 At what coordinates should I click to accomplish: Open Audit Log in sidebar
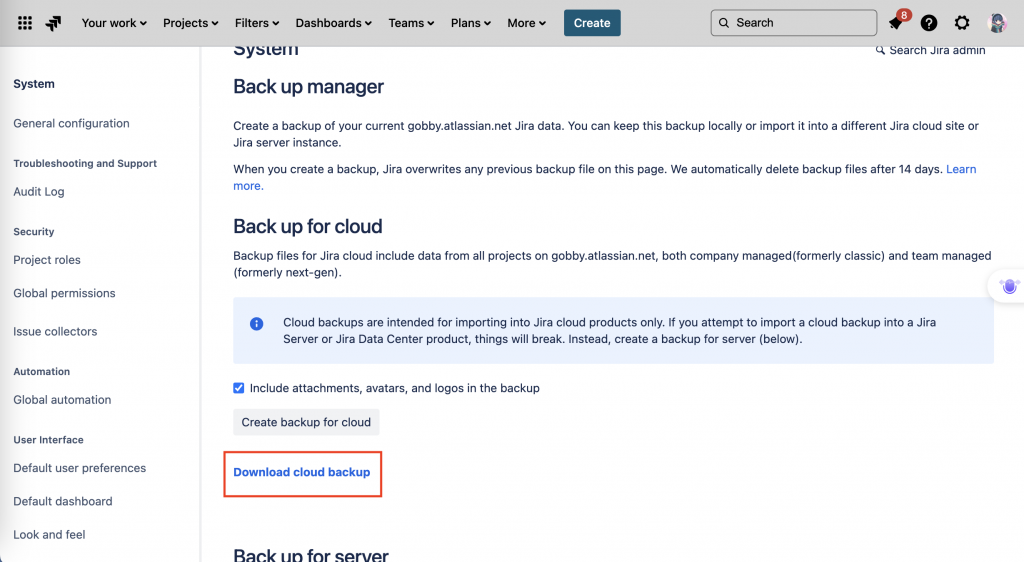39,192
